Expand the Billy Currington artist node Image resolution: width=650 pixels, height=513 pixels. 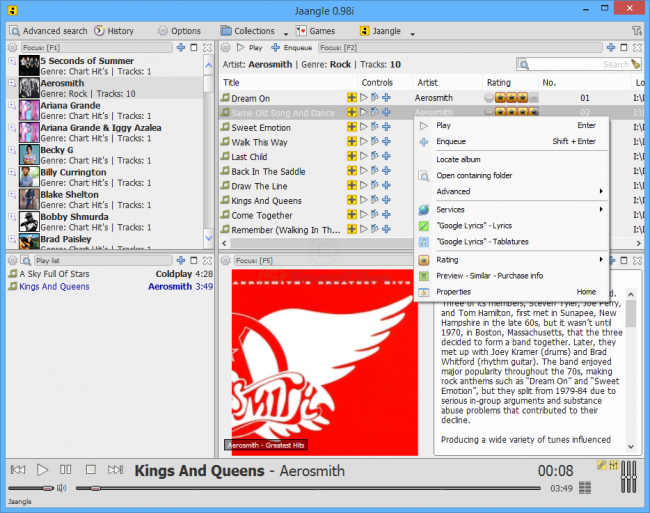click(x=12, y=172)
